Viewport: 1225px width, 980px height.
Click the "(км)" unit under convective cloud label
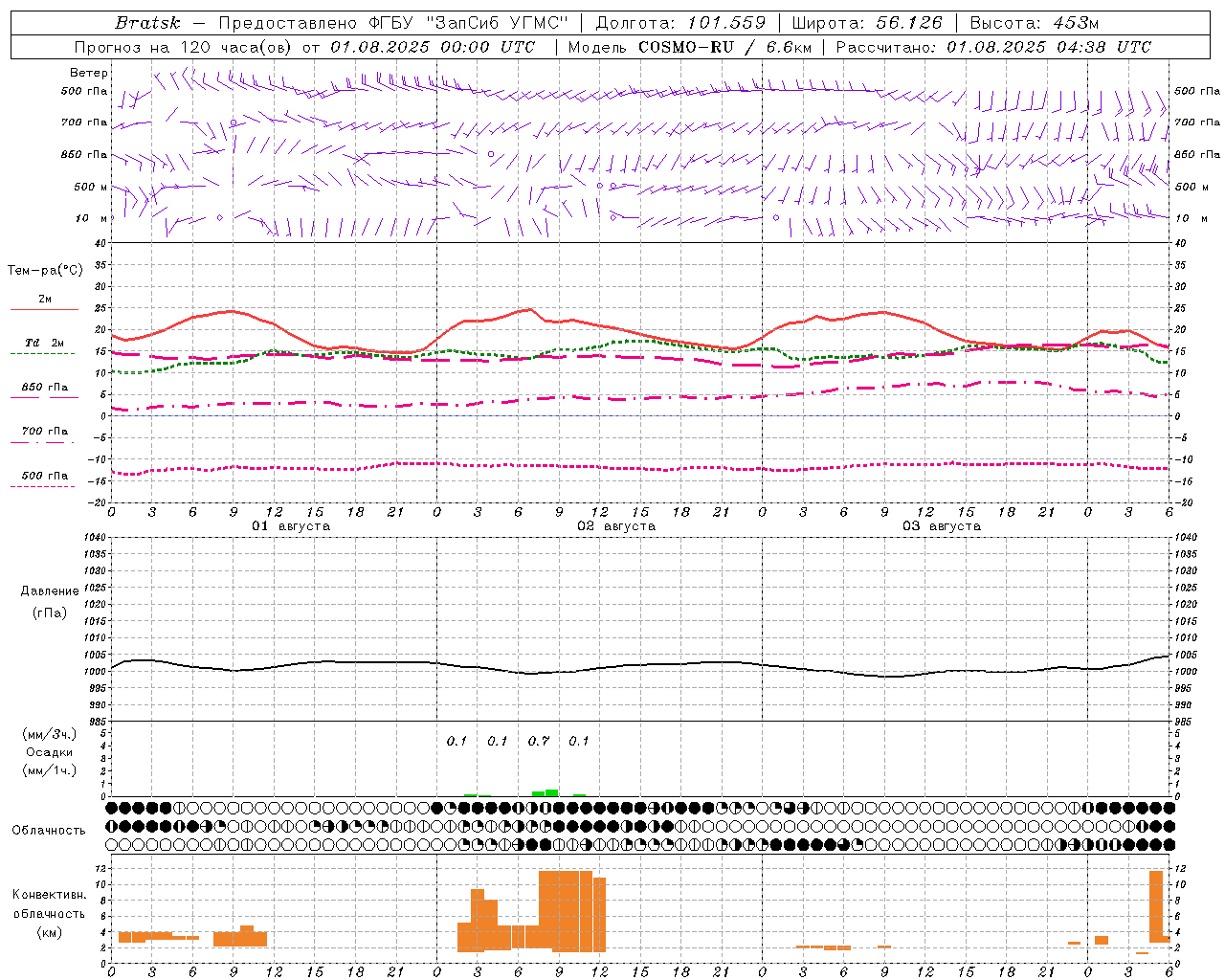(x=50, y=932)
